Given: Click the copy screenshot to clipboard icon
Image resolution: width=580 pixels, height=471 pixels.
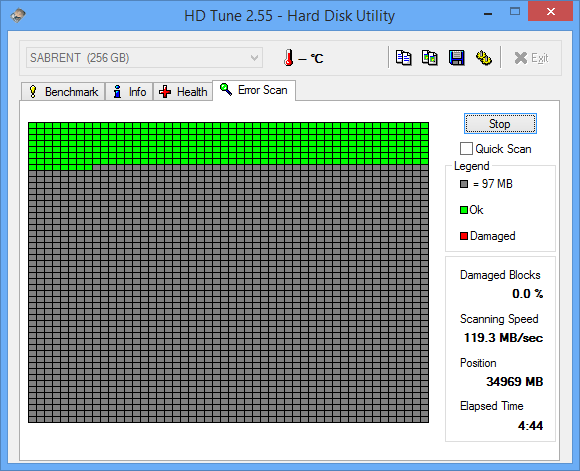Looking at the screenshot, I should coord(430,58).
